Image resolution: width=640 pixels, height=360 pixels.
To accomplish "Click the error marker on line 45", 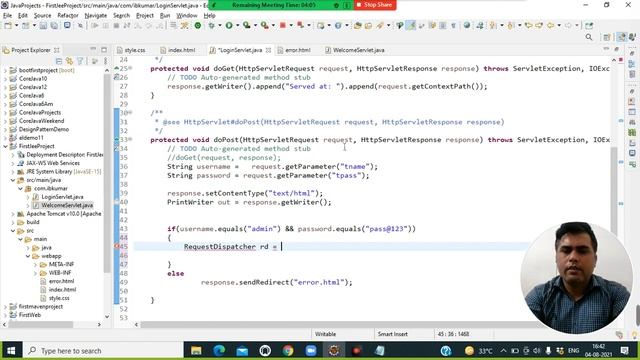I will click(x=117, y=246).
